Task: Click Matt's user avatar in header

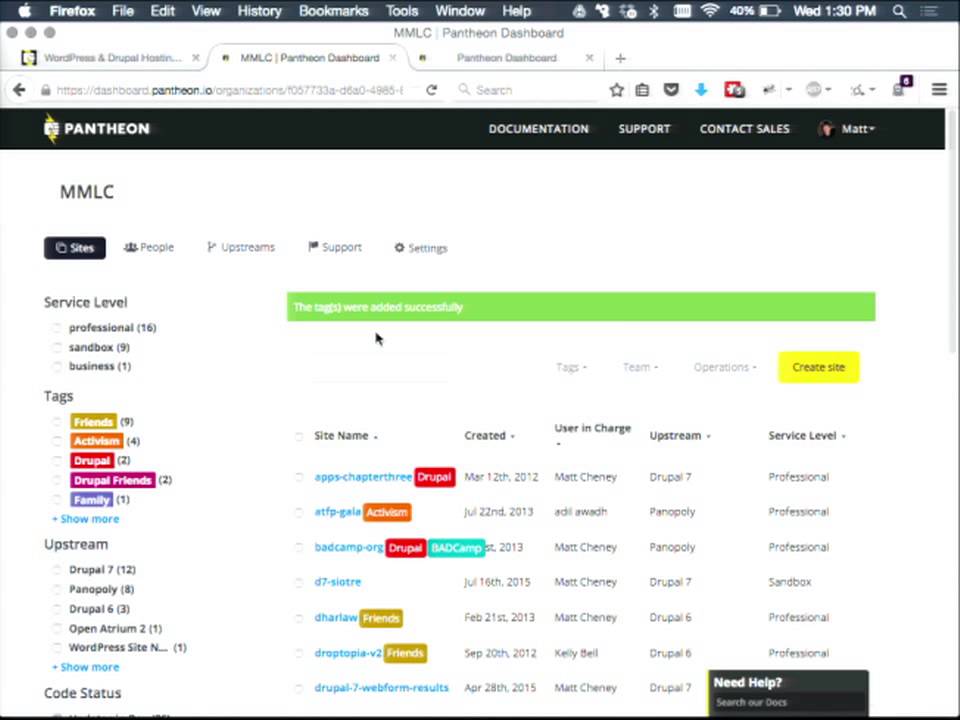Action: pos(826,129)
